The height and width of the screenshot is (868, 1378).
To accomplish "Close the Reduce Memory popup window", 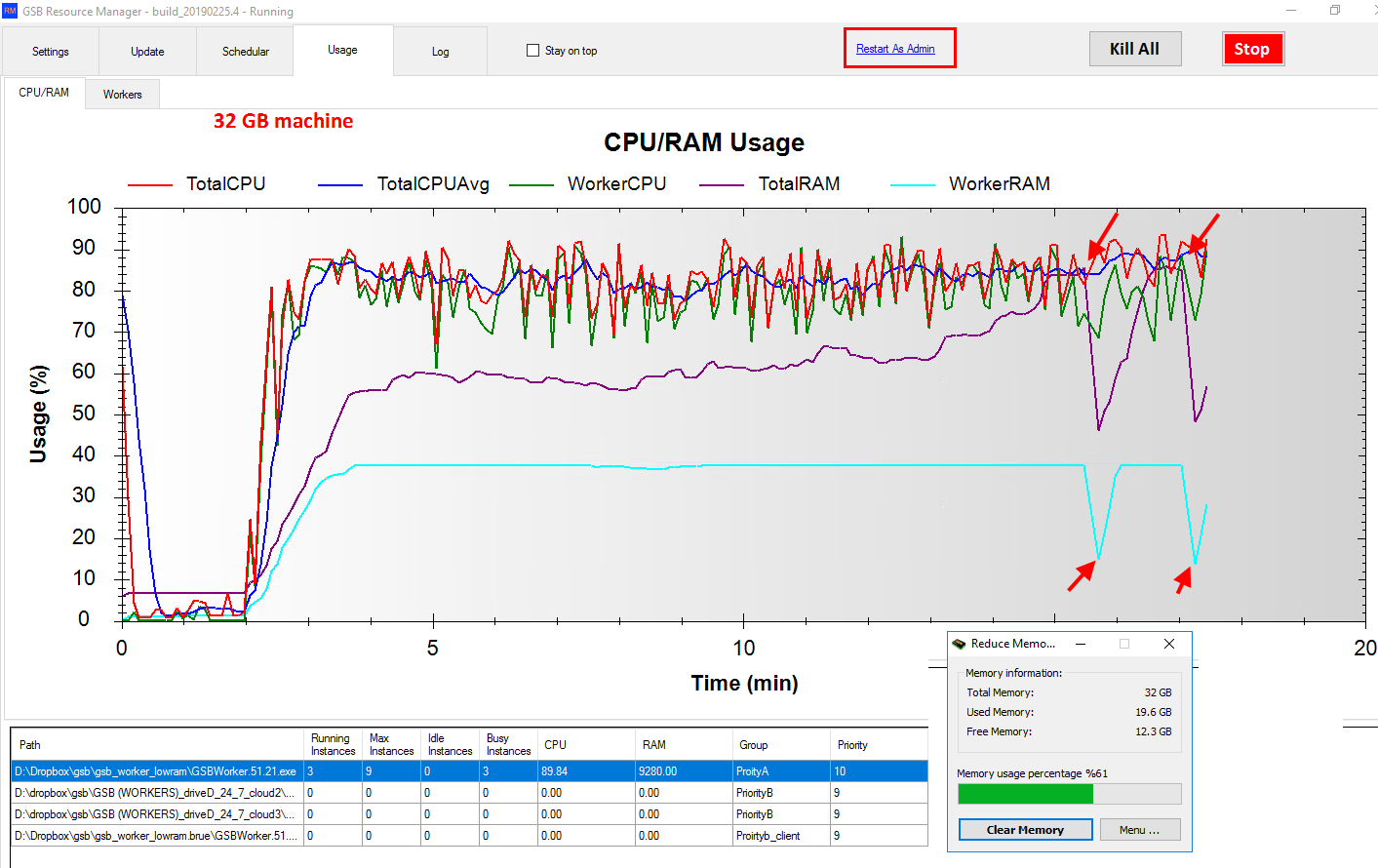I will pyautogui.click(x=1169, y=644).
